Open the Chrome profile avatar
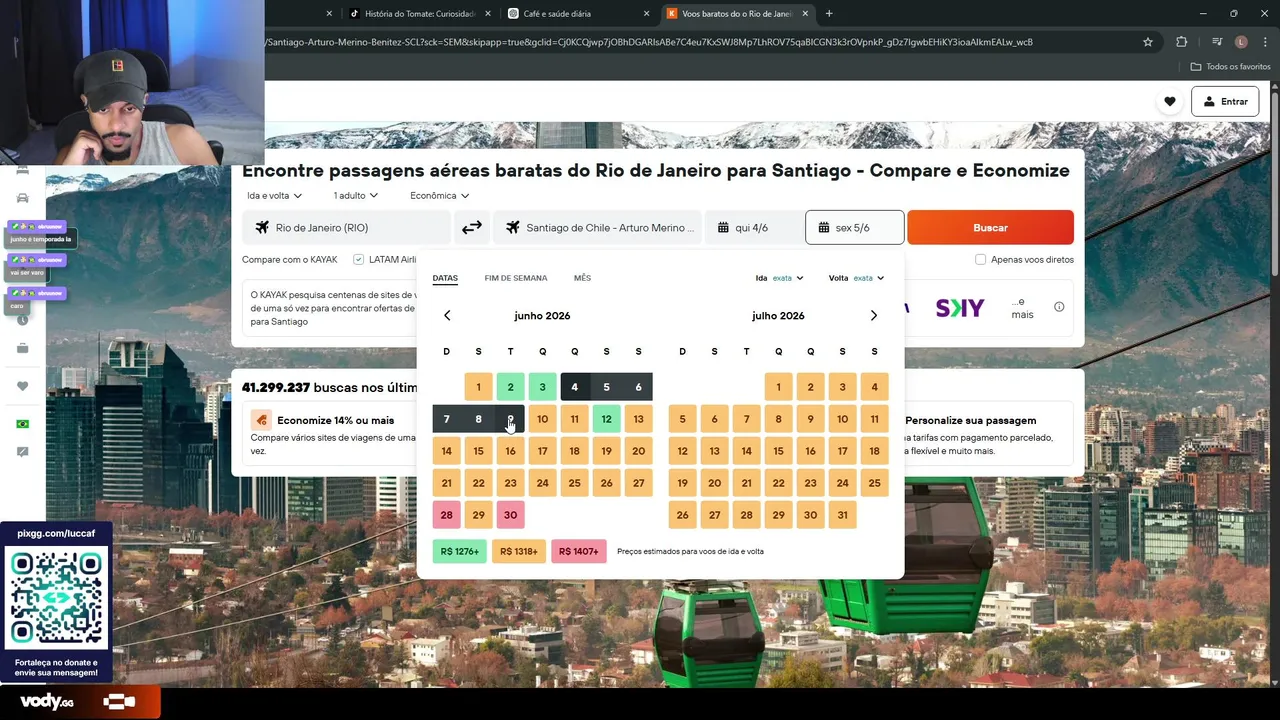Screen dimensions: 1280x720 click(1241, 42)
